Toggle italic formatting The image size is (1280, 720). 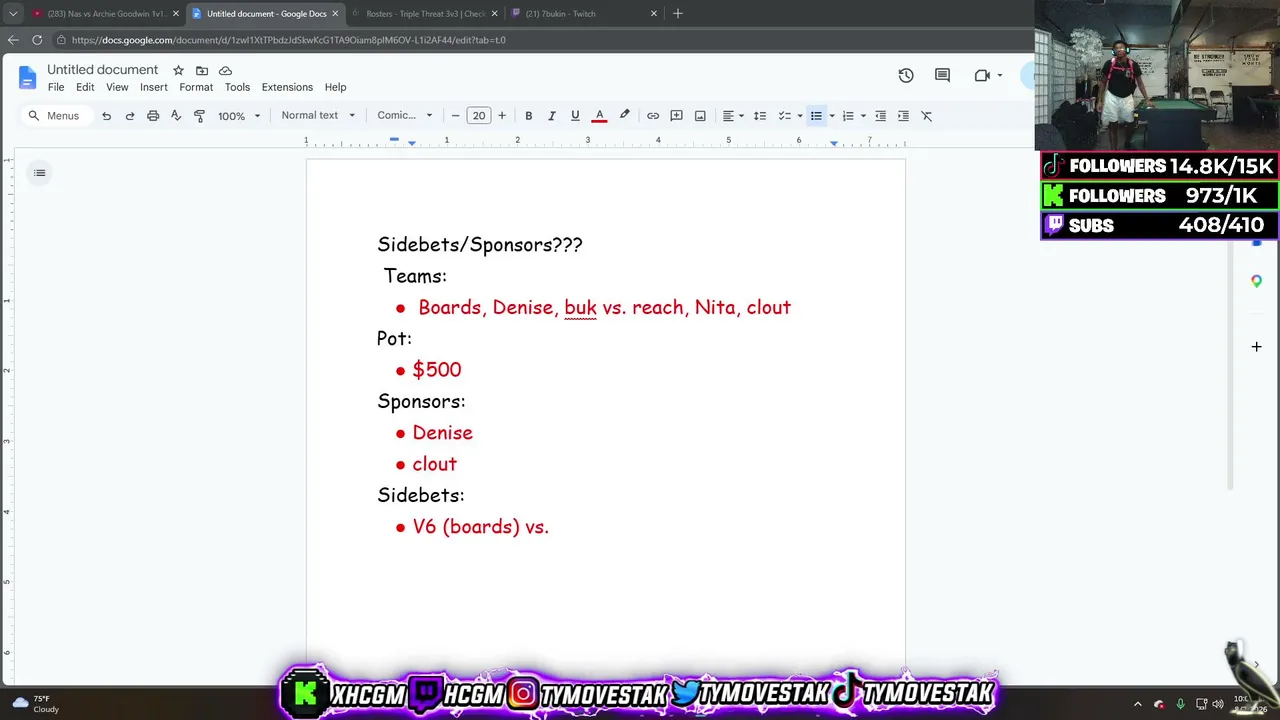551,116
